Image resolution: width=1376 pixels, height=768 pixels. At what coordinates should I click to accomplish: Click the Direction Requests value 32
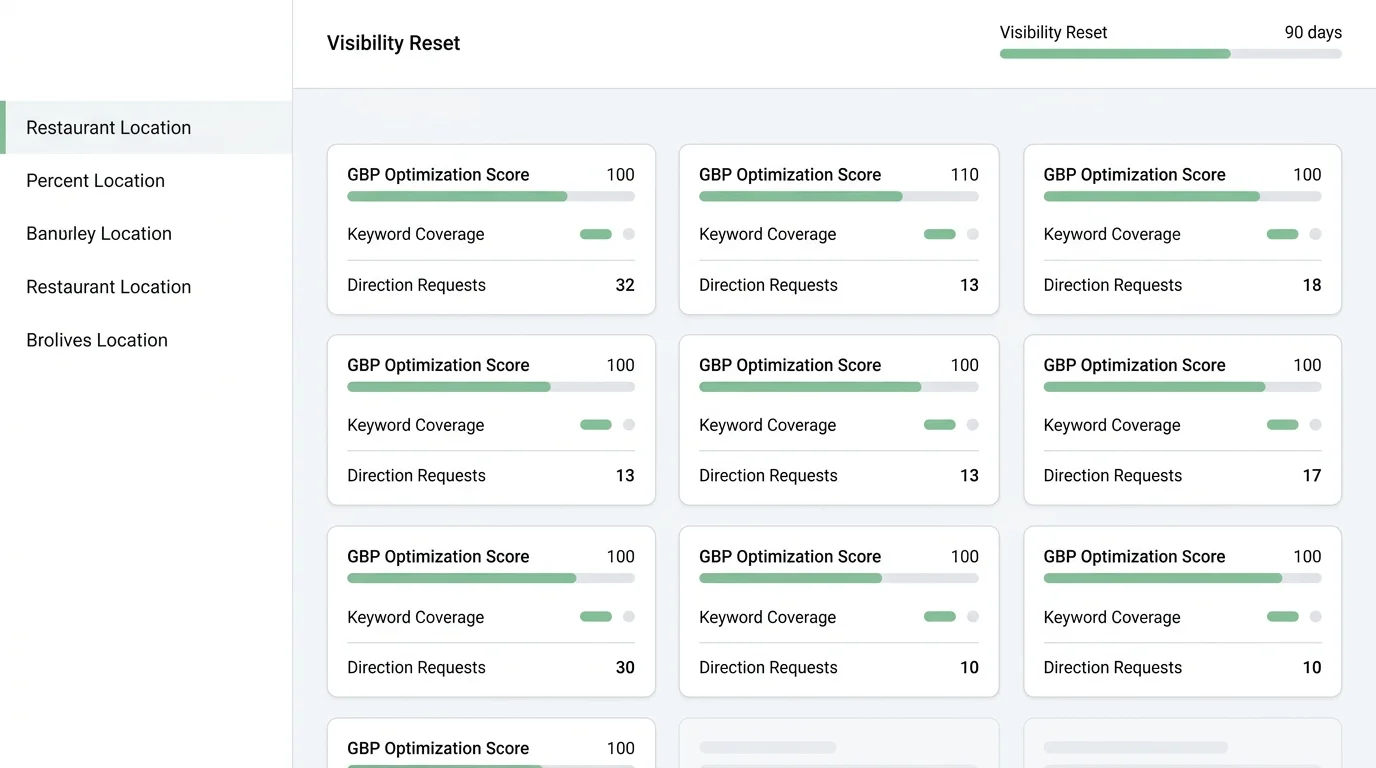click(625, 285)
